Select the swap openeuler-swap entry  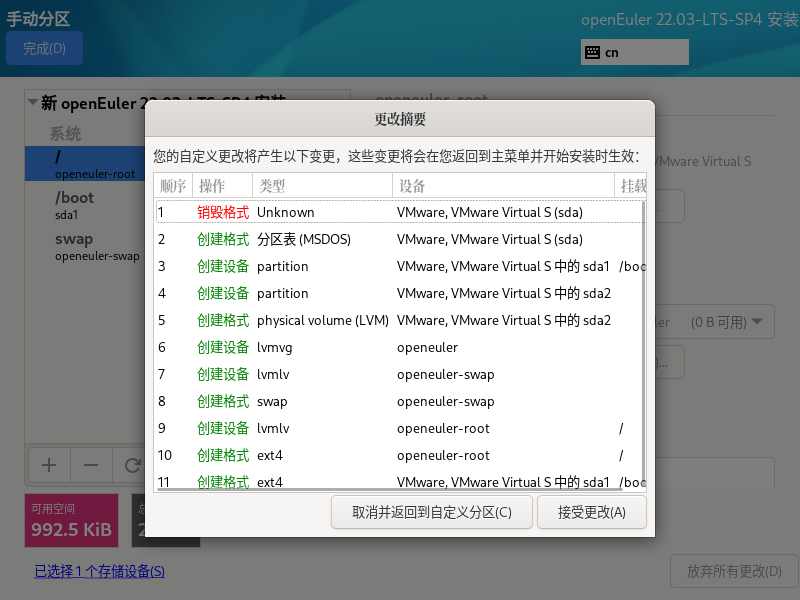[85, 246]
